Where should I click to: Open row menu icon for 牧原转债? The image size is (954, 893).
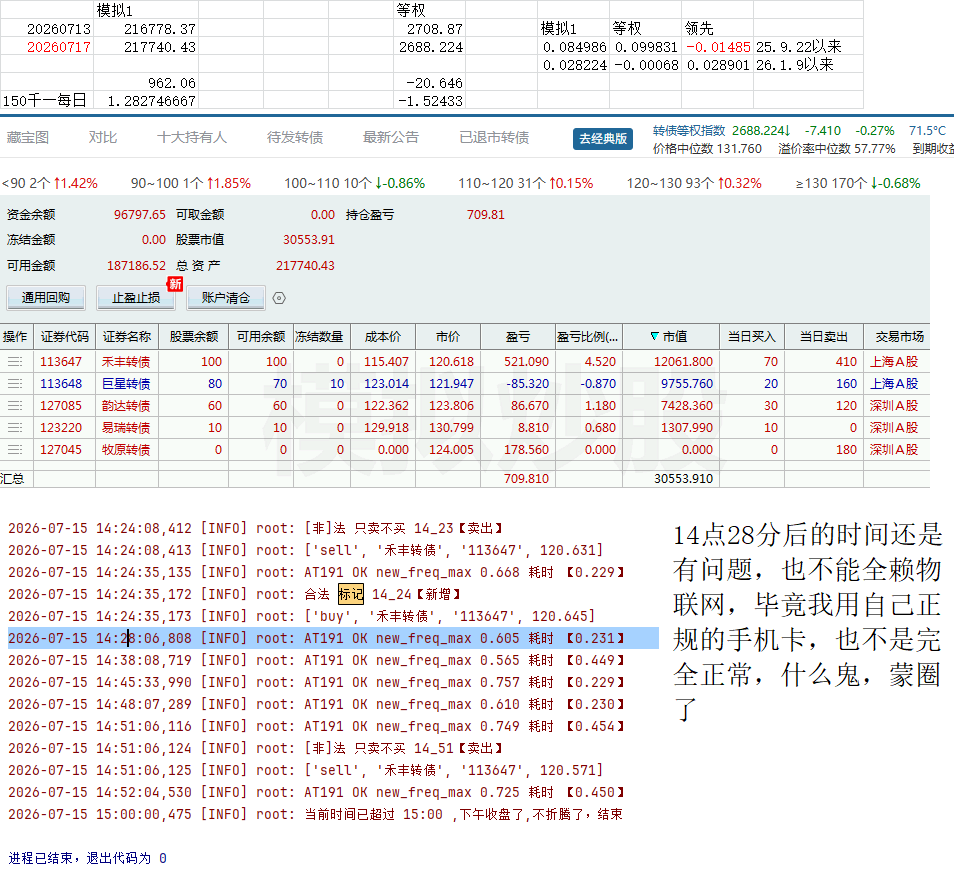click(15, 450)
